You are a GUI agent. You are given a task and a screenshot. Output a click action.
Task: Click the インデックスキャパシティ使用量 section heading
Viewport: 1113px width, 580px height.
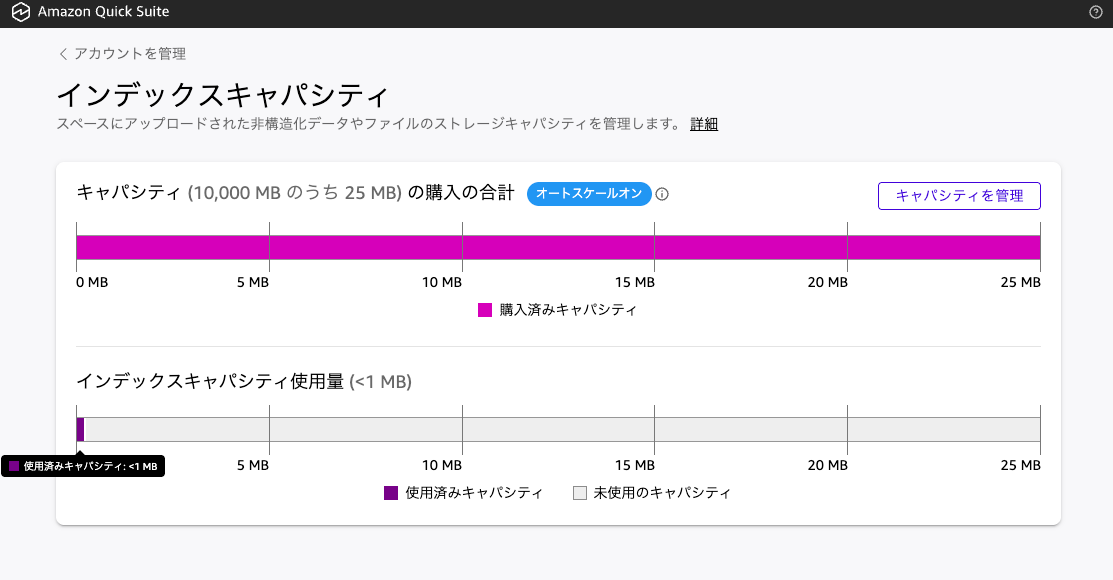tap(210, 381)
